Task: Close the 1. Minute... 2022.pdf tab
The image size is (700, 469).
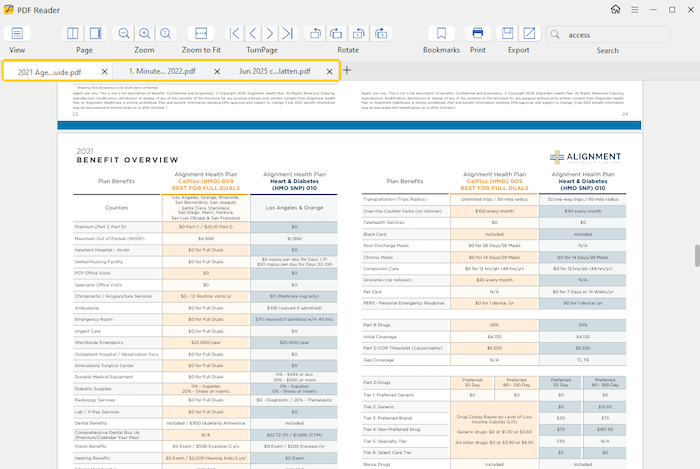Action: tap(217, 71)
